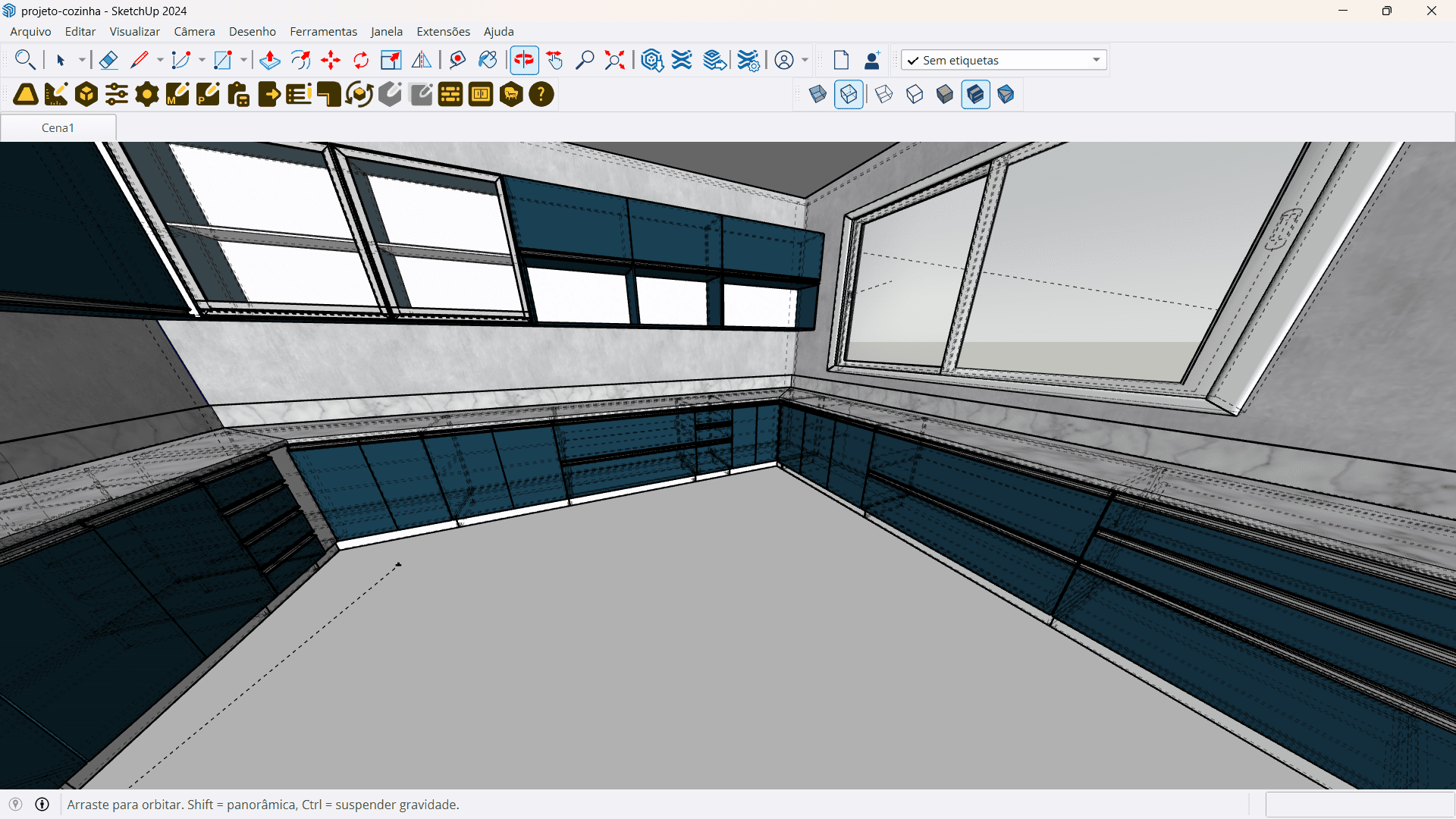Viewport: 1456px width, 819px height.
Task: Choose the Tape Measure tool
Action: tap(457, 60)
